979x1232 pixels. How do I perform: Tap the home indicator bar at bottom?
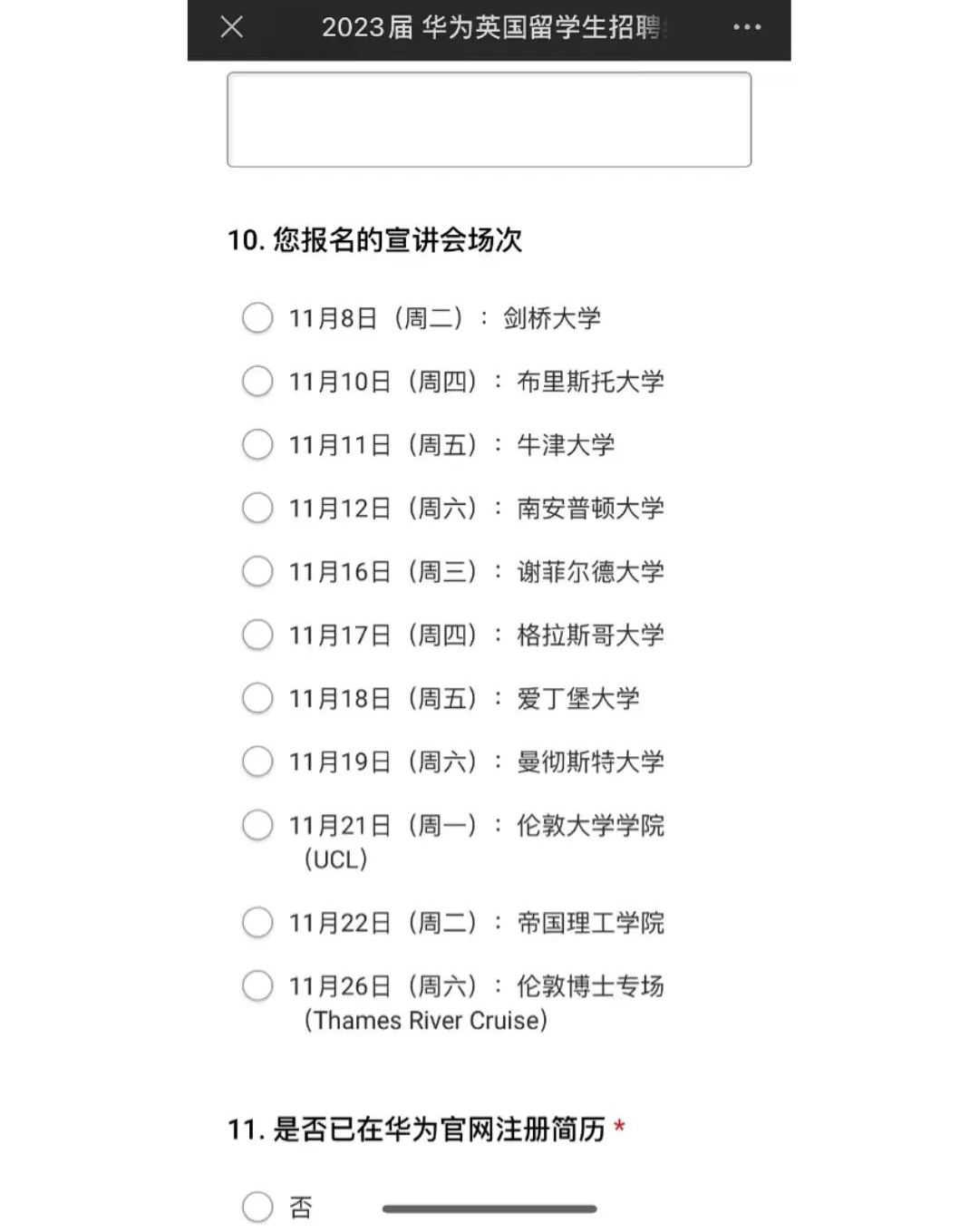(x=489, y=1208)
